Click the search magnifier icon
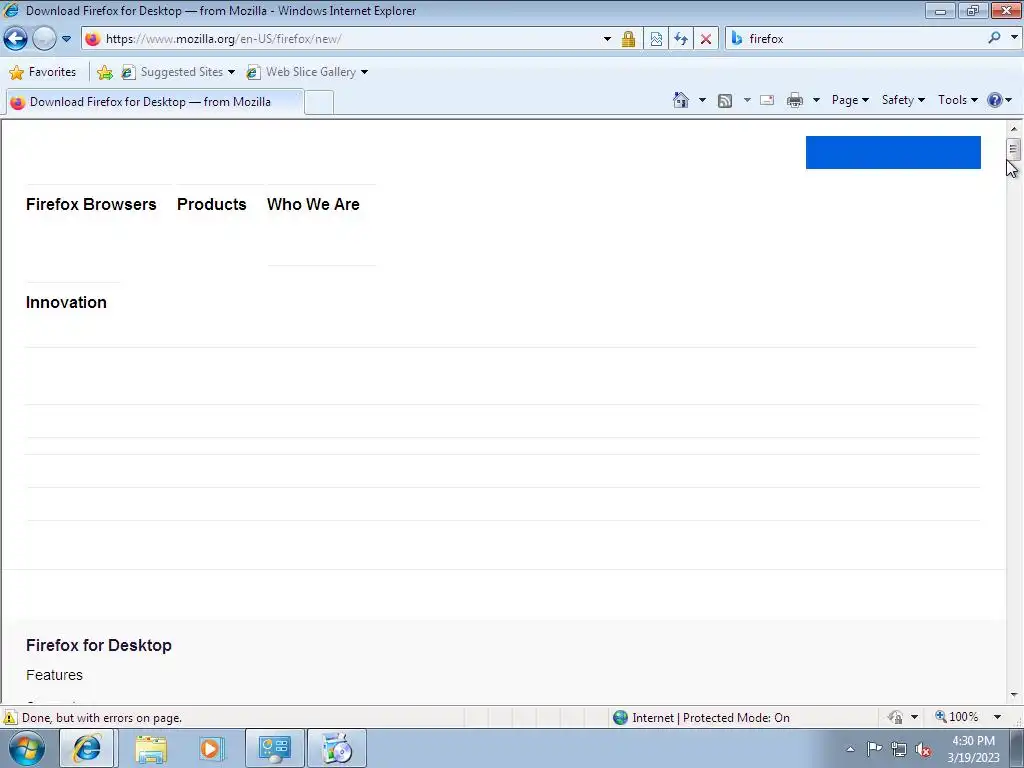Image resolution: width=1024 pixels, height=768 pixels. point(994,38)
